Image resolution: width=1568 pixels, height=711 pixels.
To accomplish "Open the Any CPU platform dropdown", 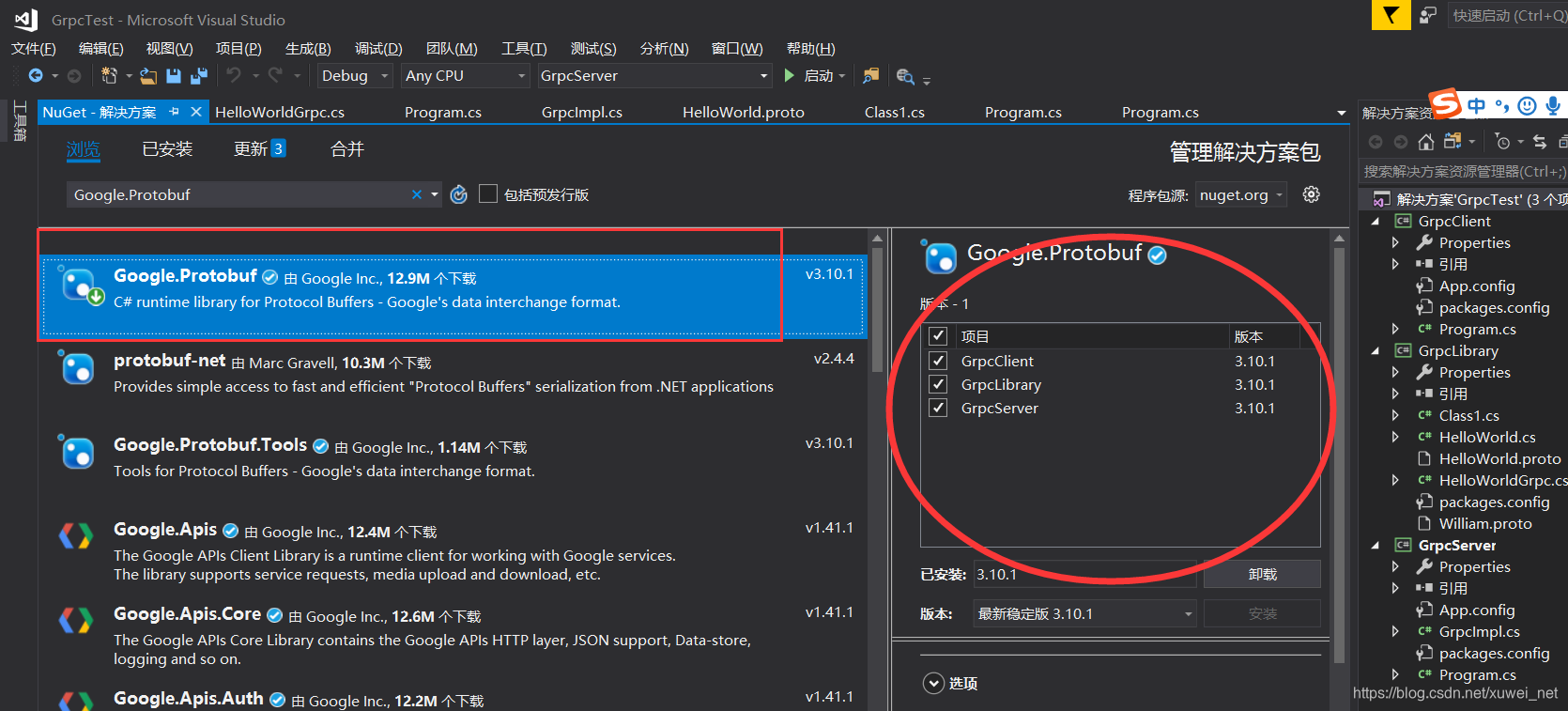I will 466,75.
